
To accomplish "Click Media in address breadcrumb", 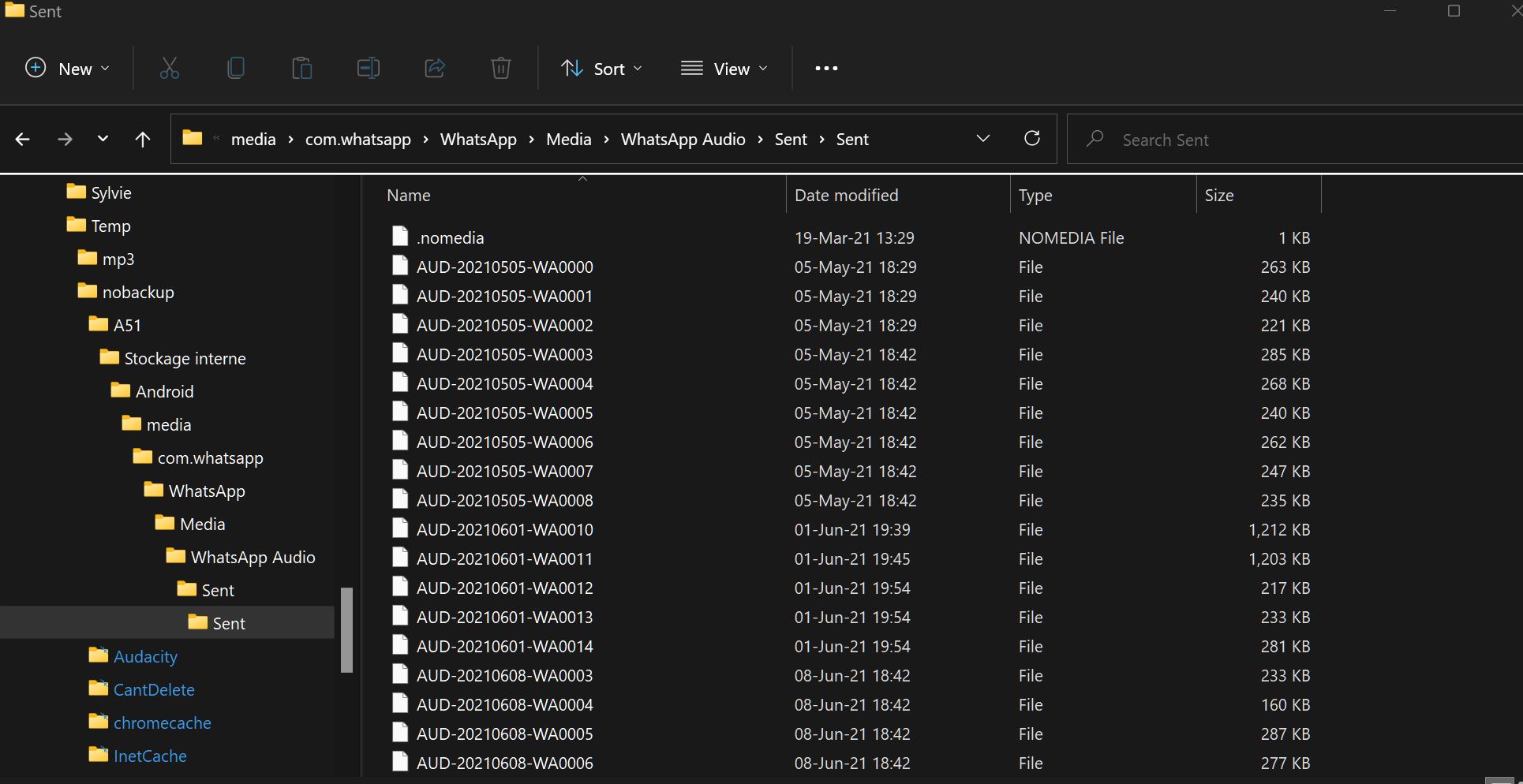I will [x=569, y=140].
